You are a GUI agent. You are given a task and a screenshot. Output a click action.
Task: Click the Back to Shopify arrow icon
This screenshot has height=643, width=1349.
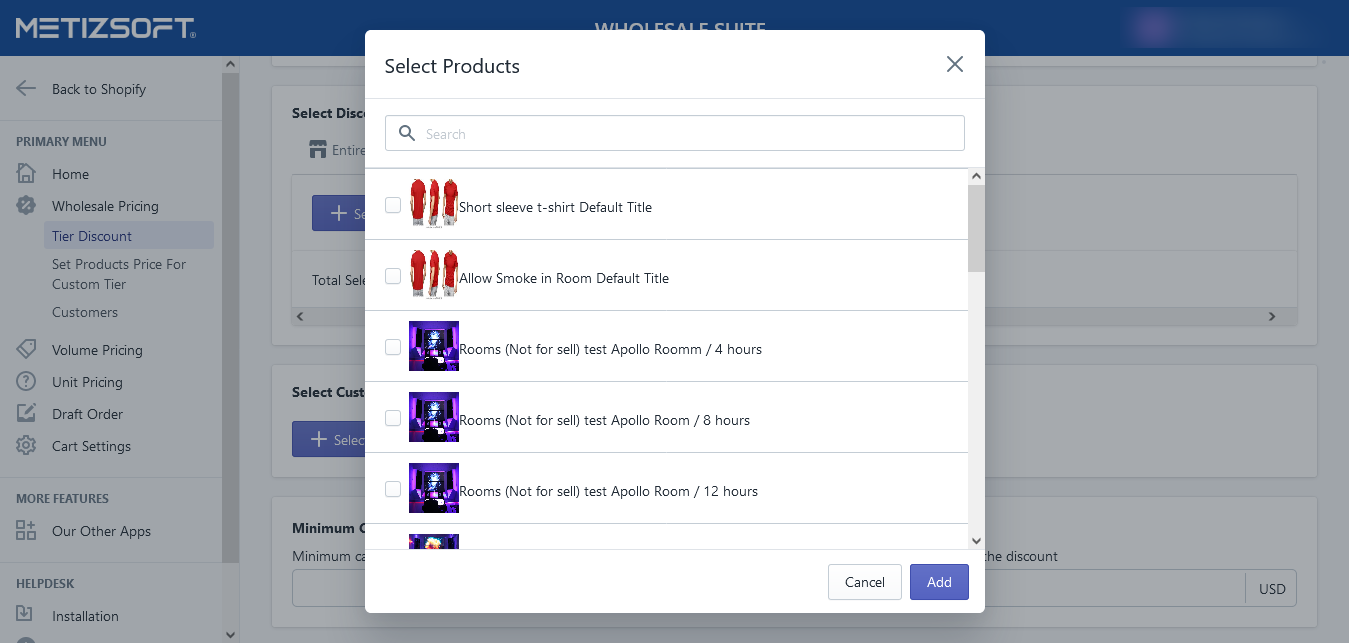(x=26, y=89)
